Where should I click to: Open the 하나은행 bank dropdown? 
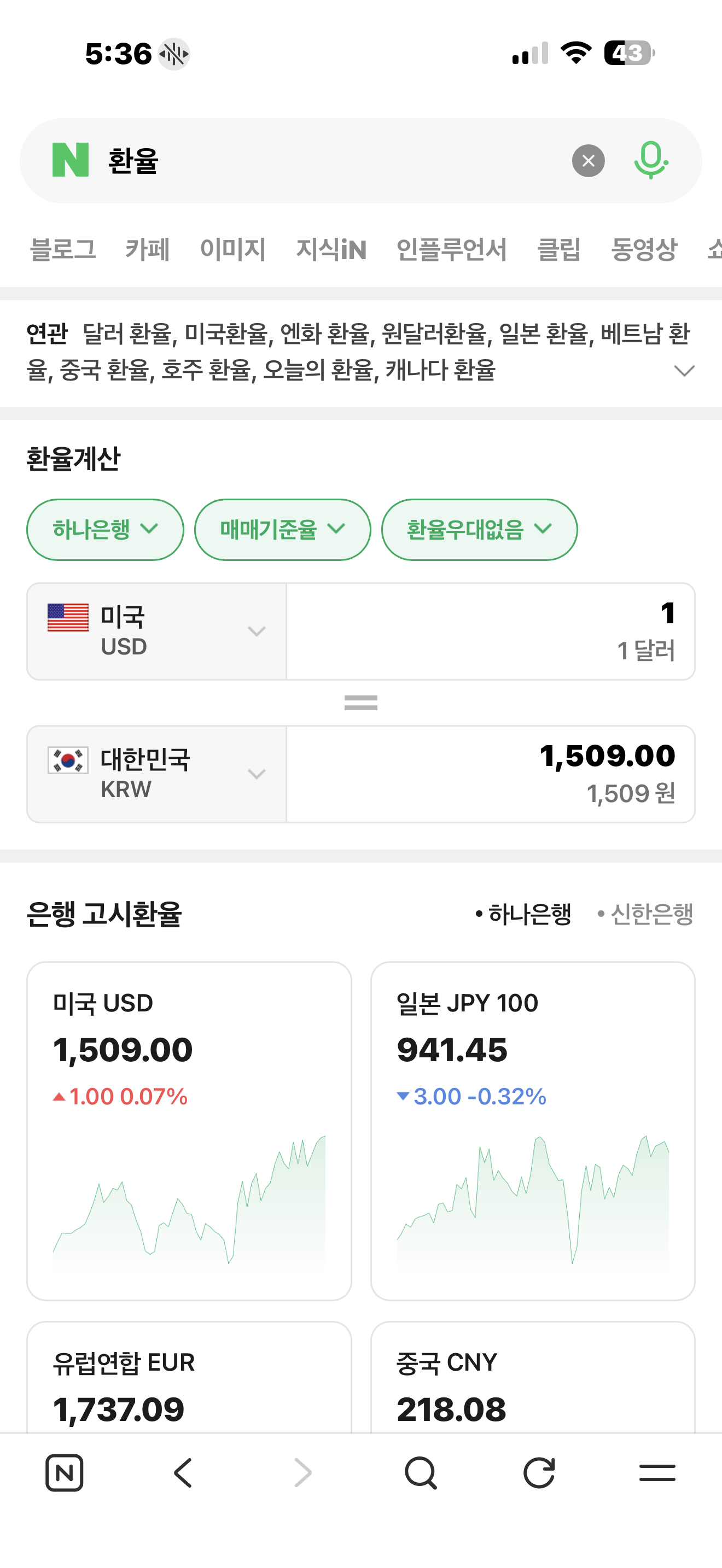(x=106, y=530)
